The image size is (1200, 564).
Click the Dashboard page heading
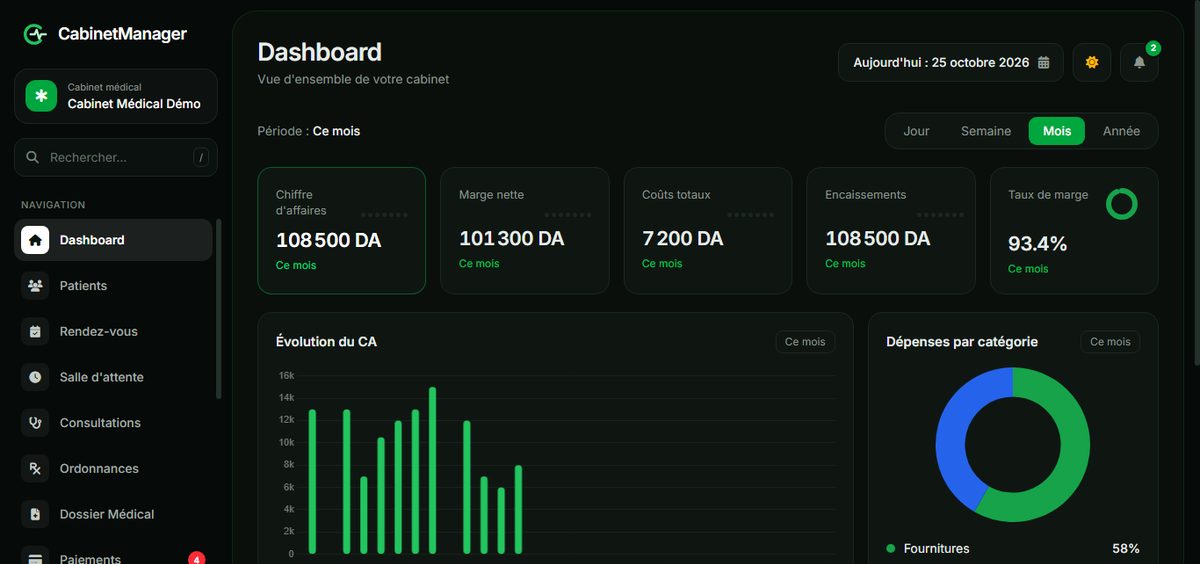(x=320, y=52)
